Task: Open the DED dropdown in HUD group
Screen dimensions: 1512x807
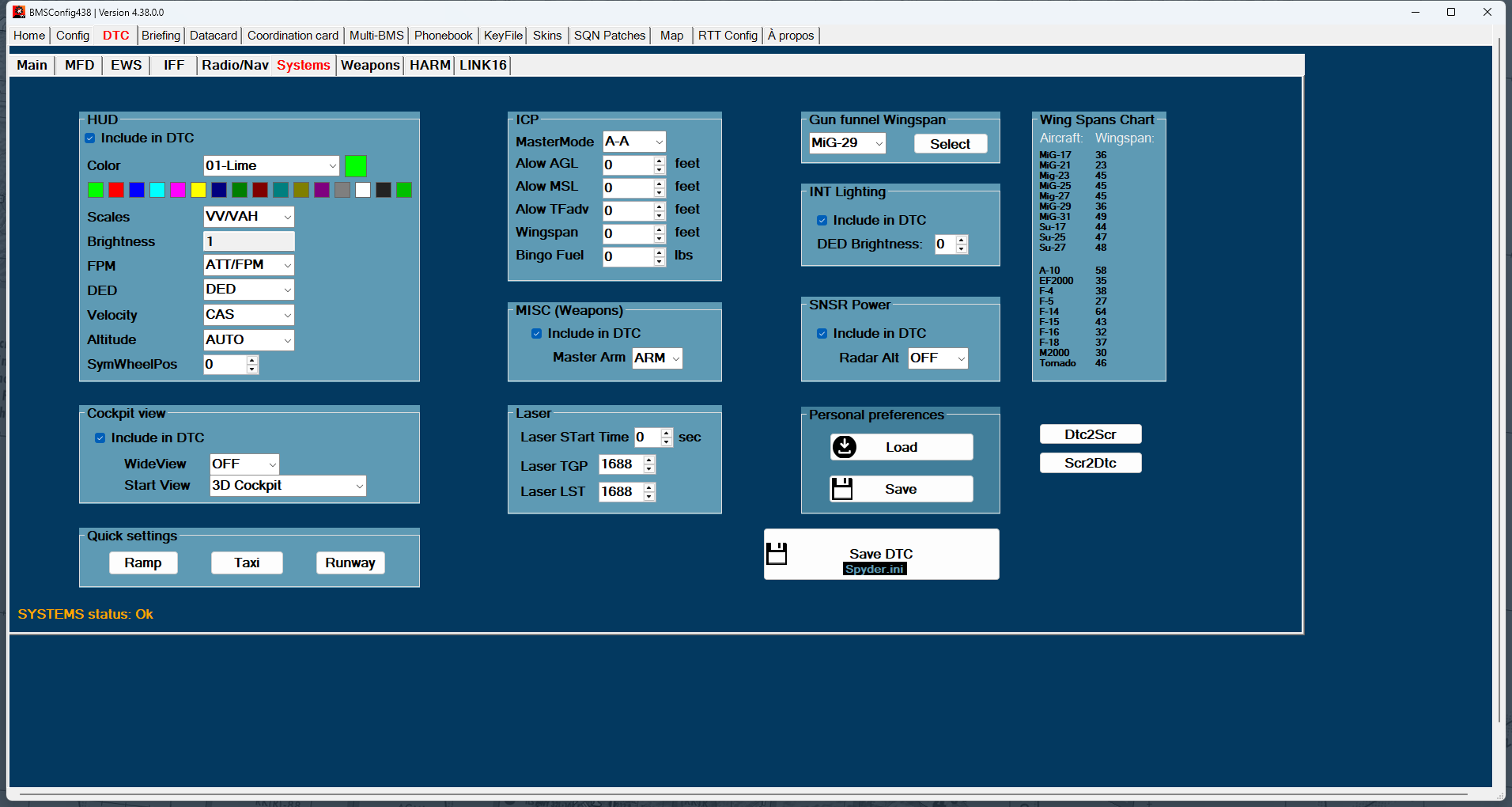Action: [x=249, y=290]
